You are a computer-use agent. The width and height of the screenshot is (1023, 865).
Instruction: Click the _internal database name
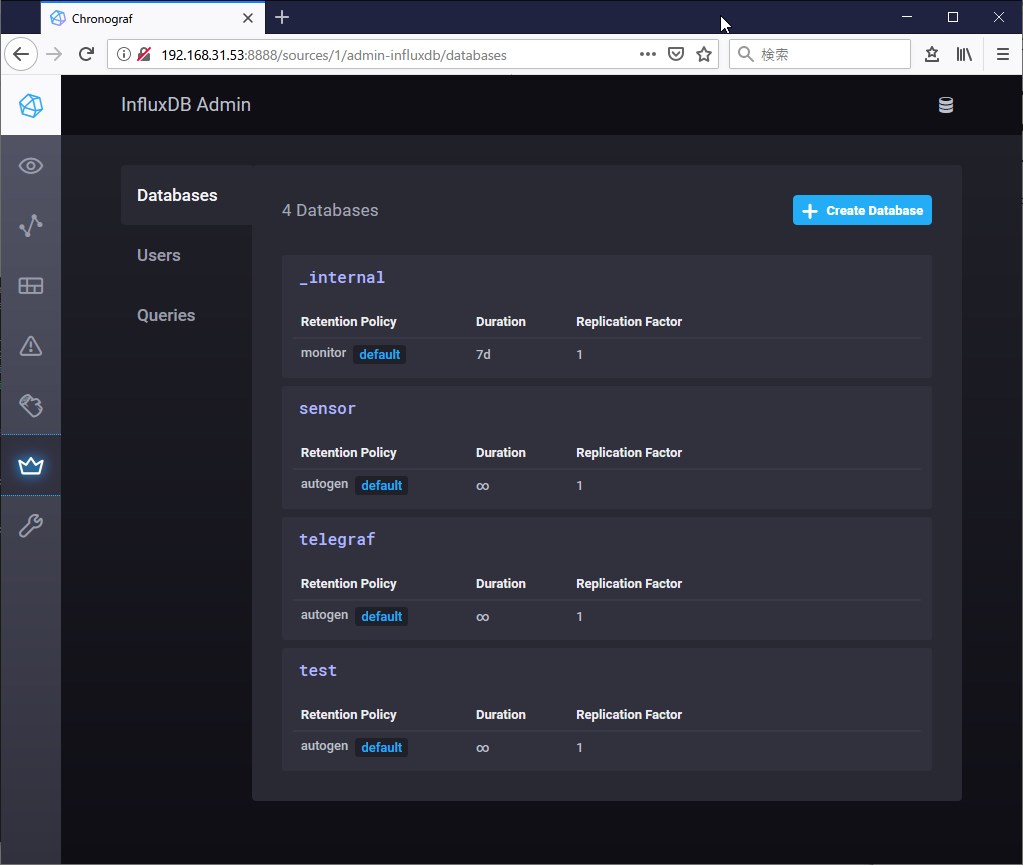pos(342,277)
